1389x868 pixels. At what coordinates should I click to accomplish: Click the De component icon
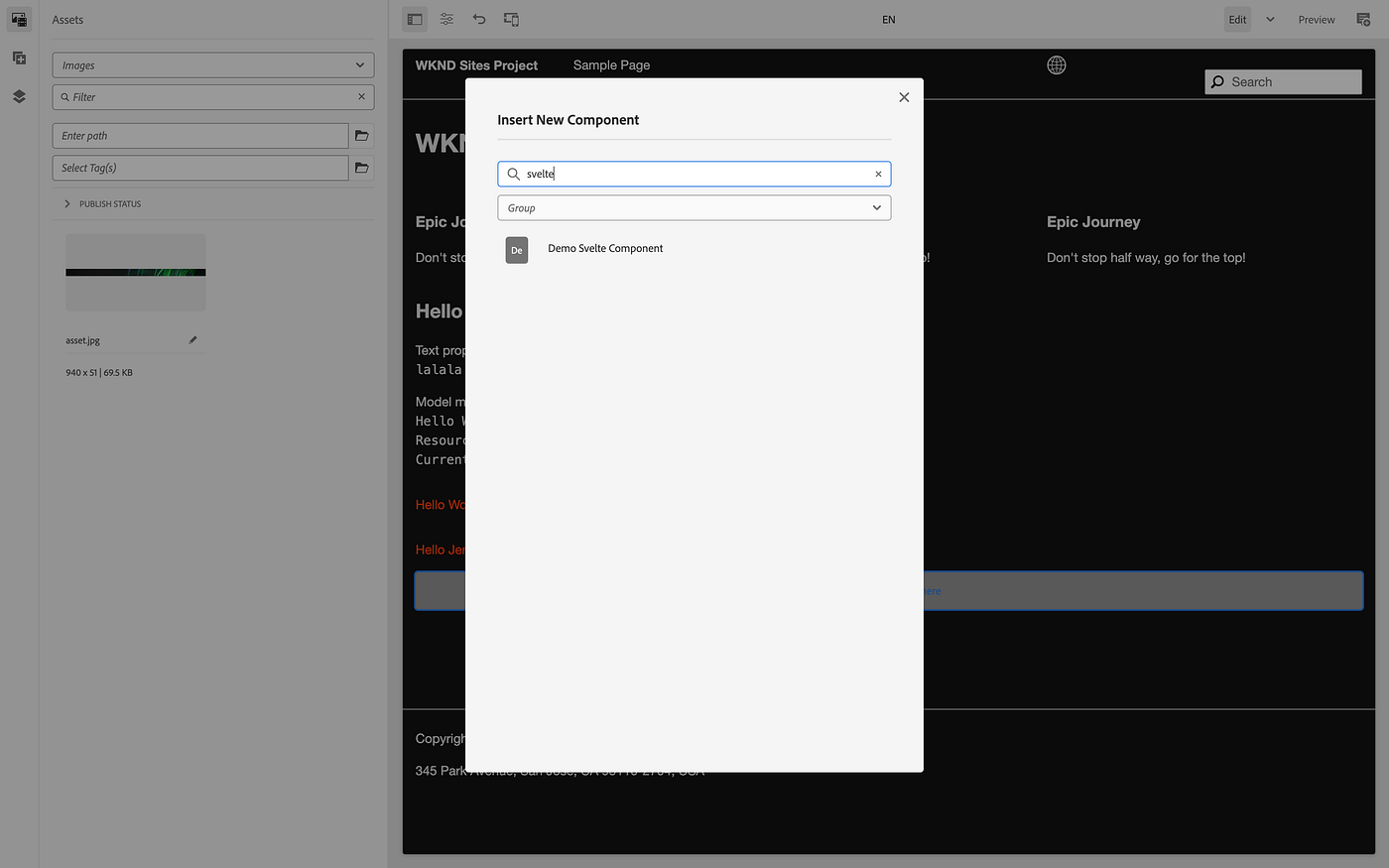click(517, 250)
